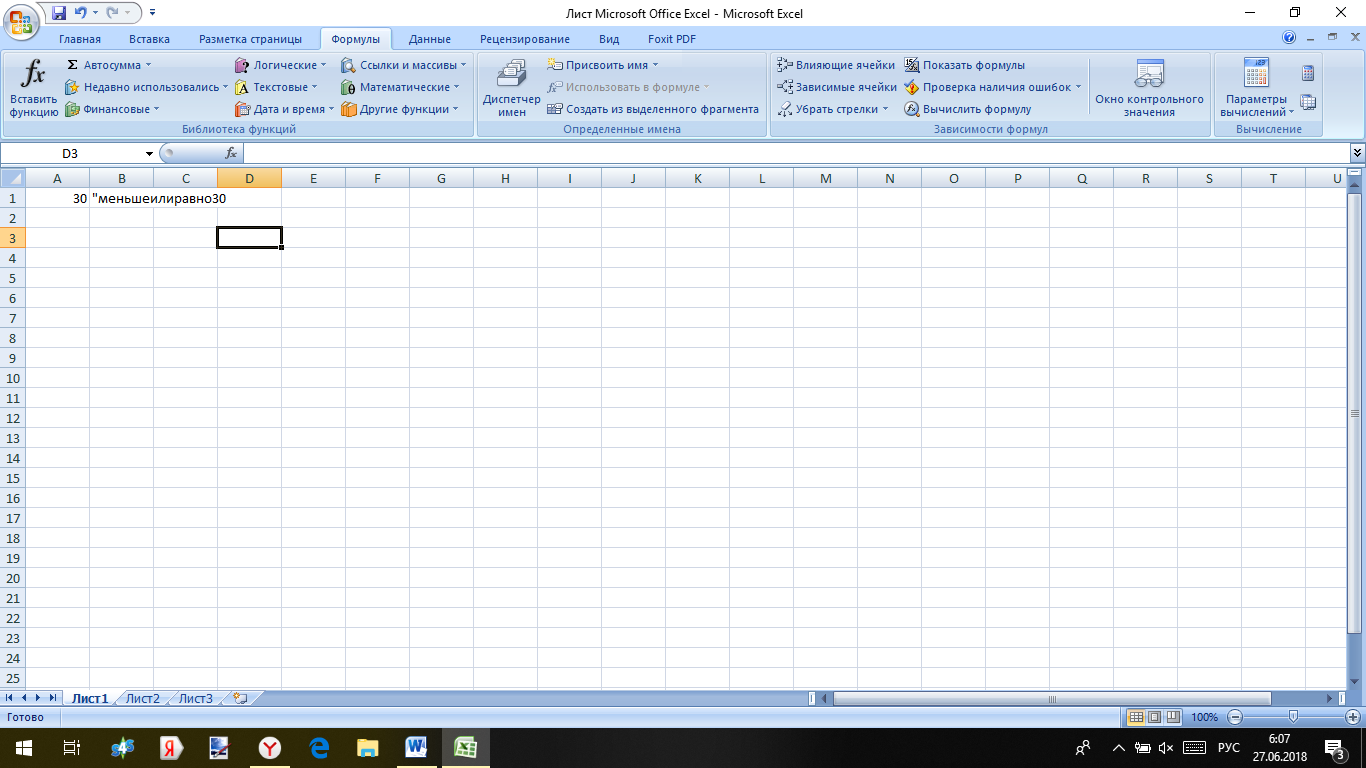Click Evaluate Formula (Вычислить формулу)
The height and width of the screenshot is (768, 1366).
(x=967, y=109)
